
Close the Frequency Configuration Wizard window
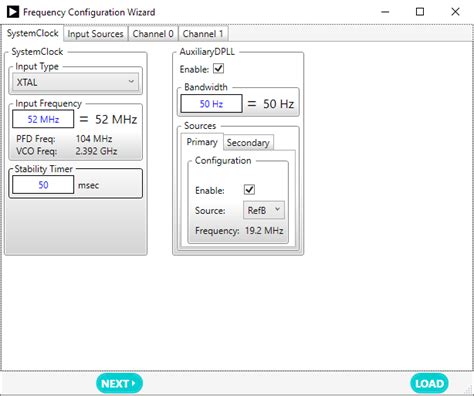point(455,12)
